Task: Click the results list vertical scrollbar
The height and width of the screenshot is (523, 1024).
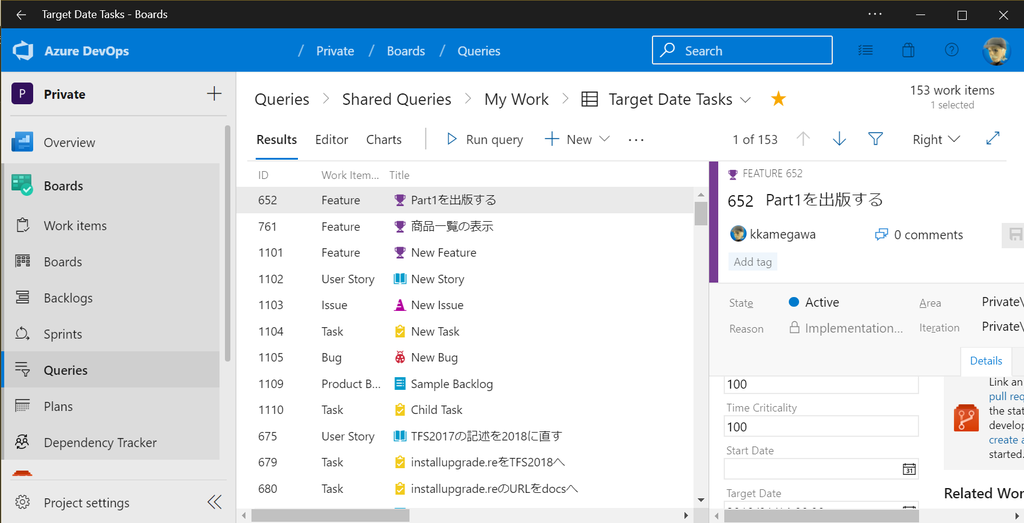Action: pyautogui.click(x=701, y=213)
